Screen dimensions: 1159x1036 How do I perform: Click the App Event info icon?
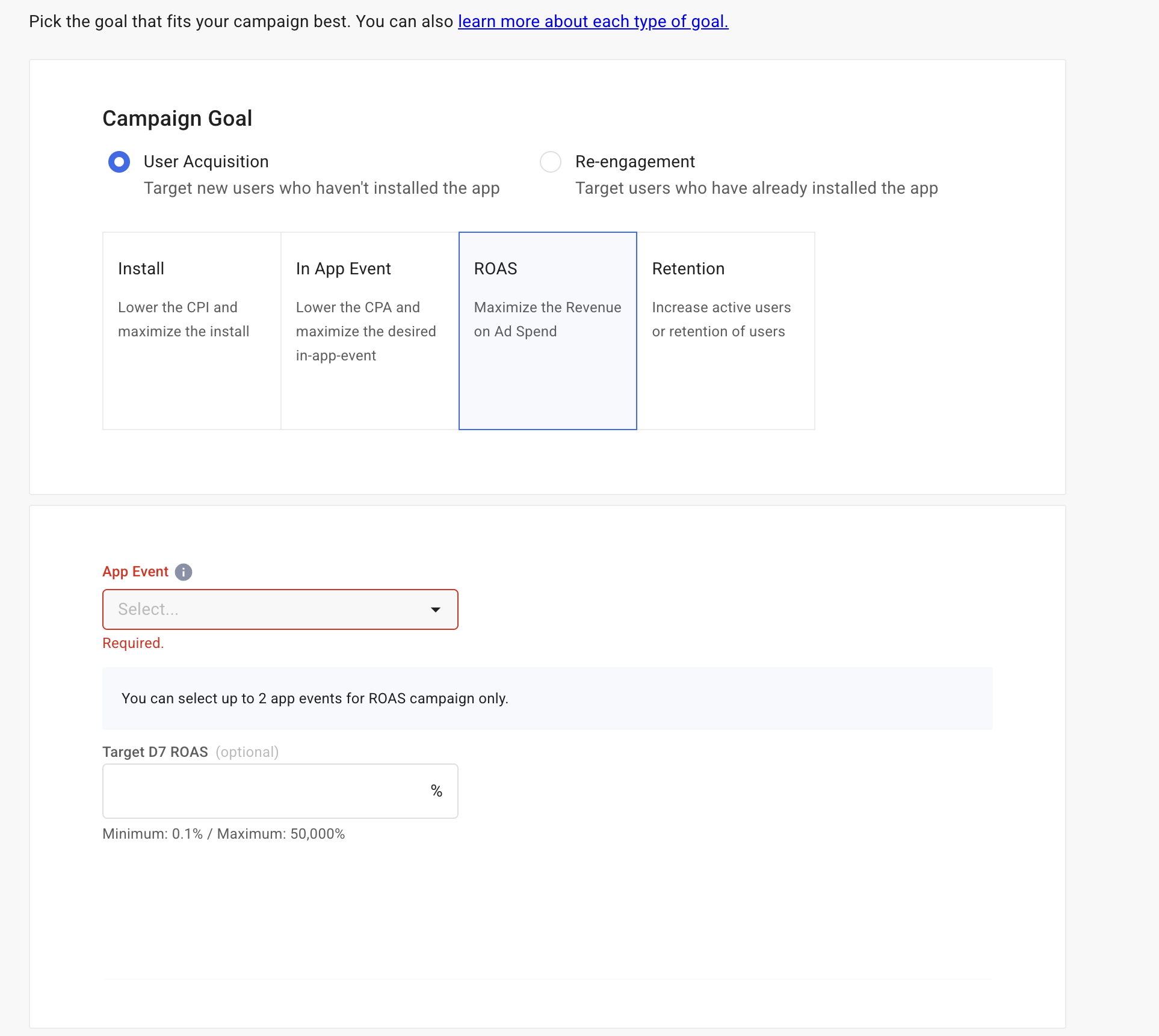pyautogui.click(x=184, y=572)
